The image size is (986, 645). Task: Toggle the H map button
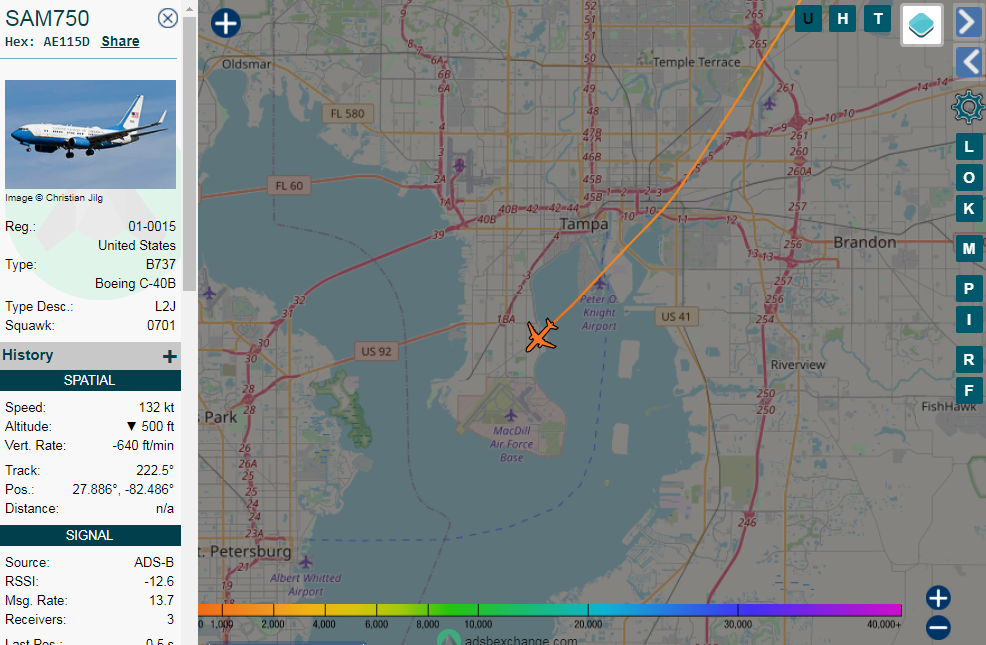(x=843, y=19)
